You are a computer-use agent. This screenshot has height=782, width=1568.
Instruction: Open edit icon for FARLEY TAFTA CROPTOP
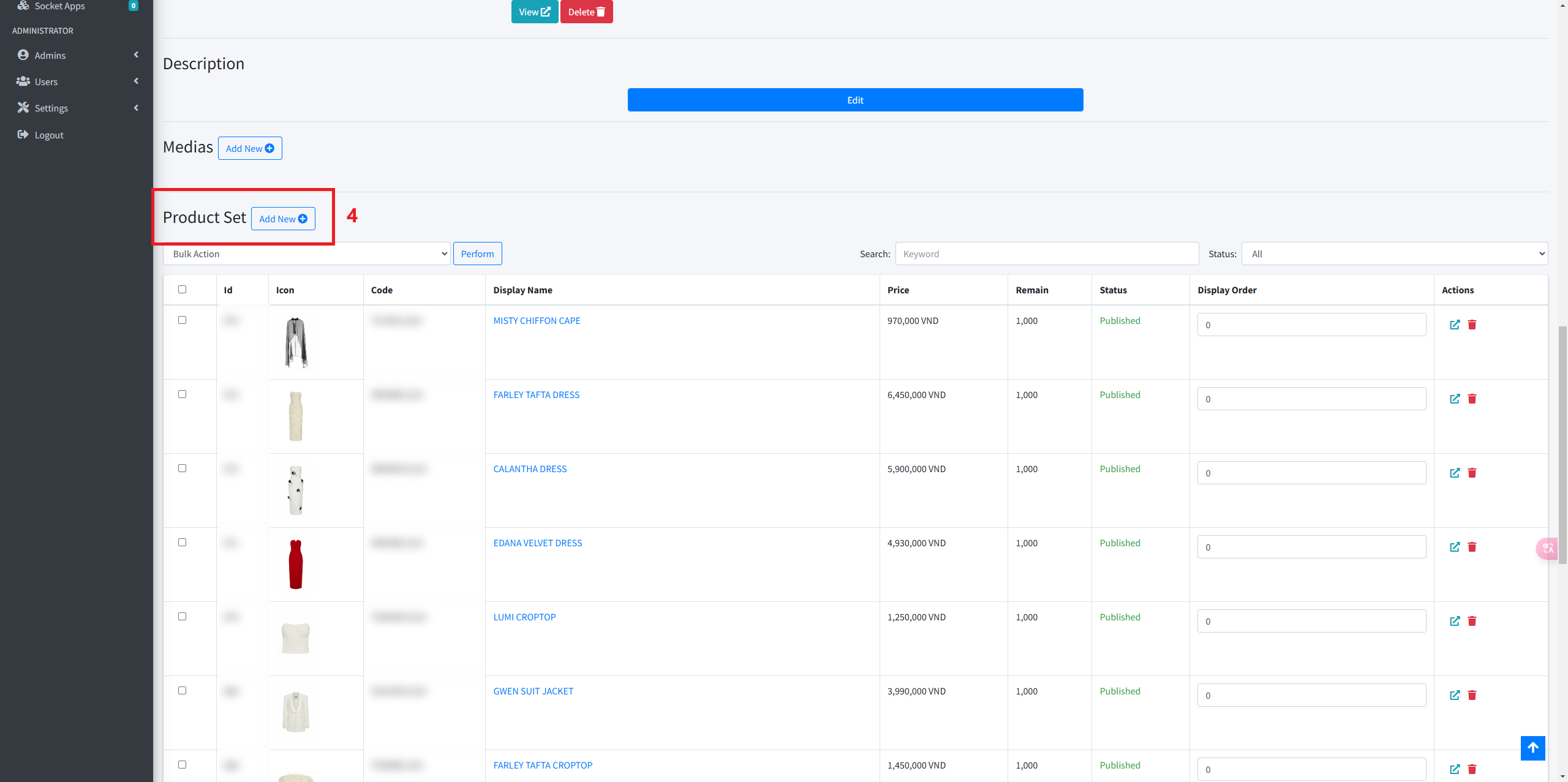[1455, 769]
